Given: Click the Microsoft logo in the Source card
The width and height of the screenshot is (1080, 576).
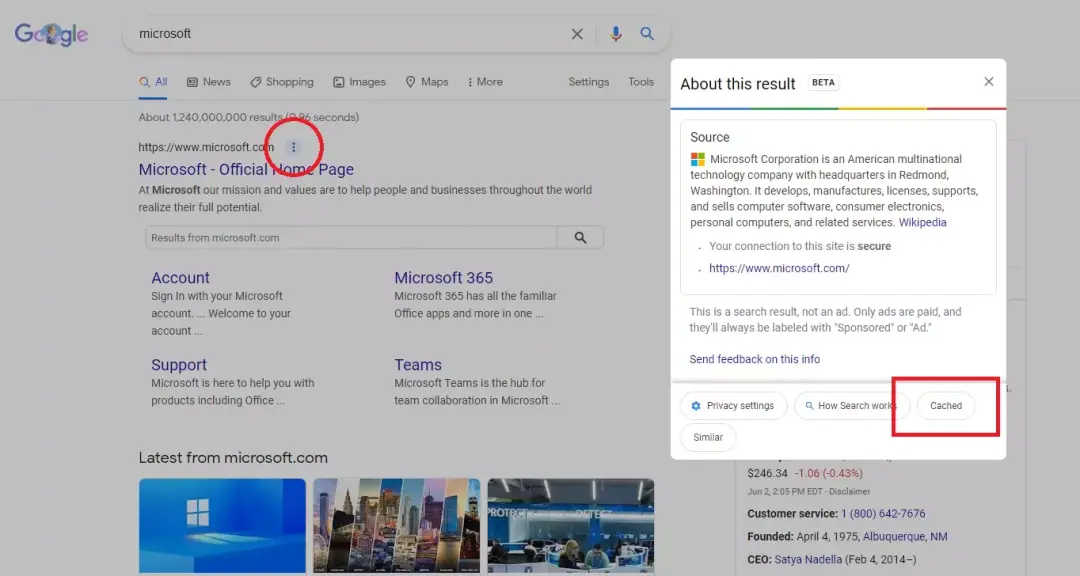Looking at the screenshot, I should tap(698, 159).
